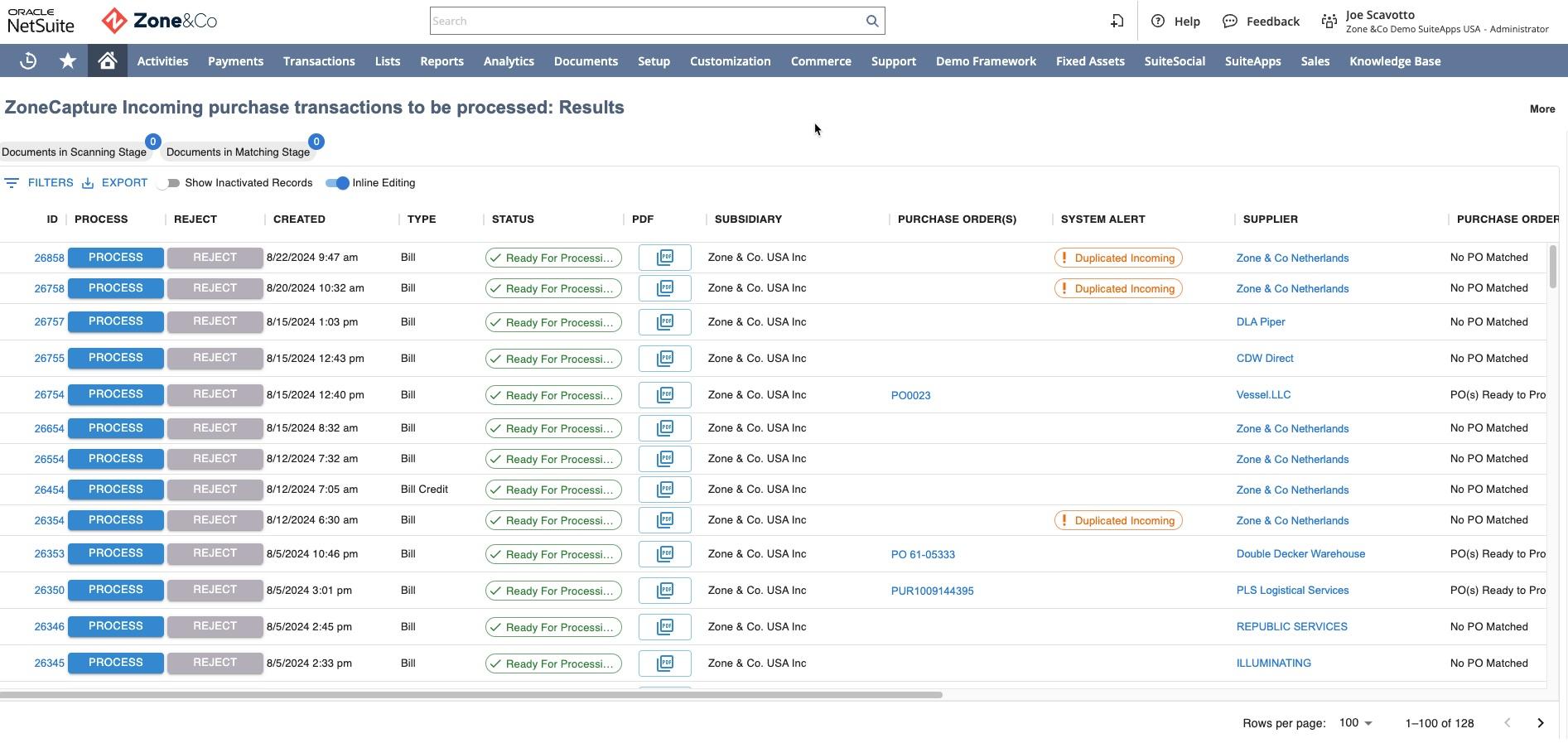The image size is (1568, 743).
Task: Click in the global Search field
Action: pyautogui.click(x=644, y=21)
